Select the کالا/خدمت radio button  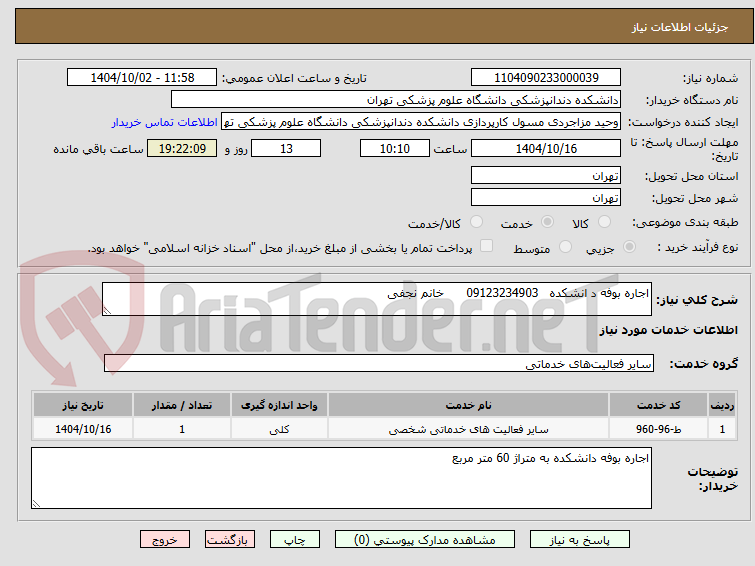point(476,222)
